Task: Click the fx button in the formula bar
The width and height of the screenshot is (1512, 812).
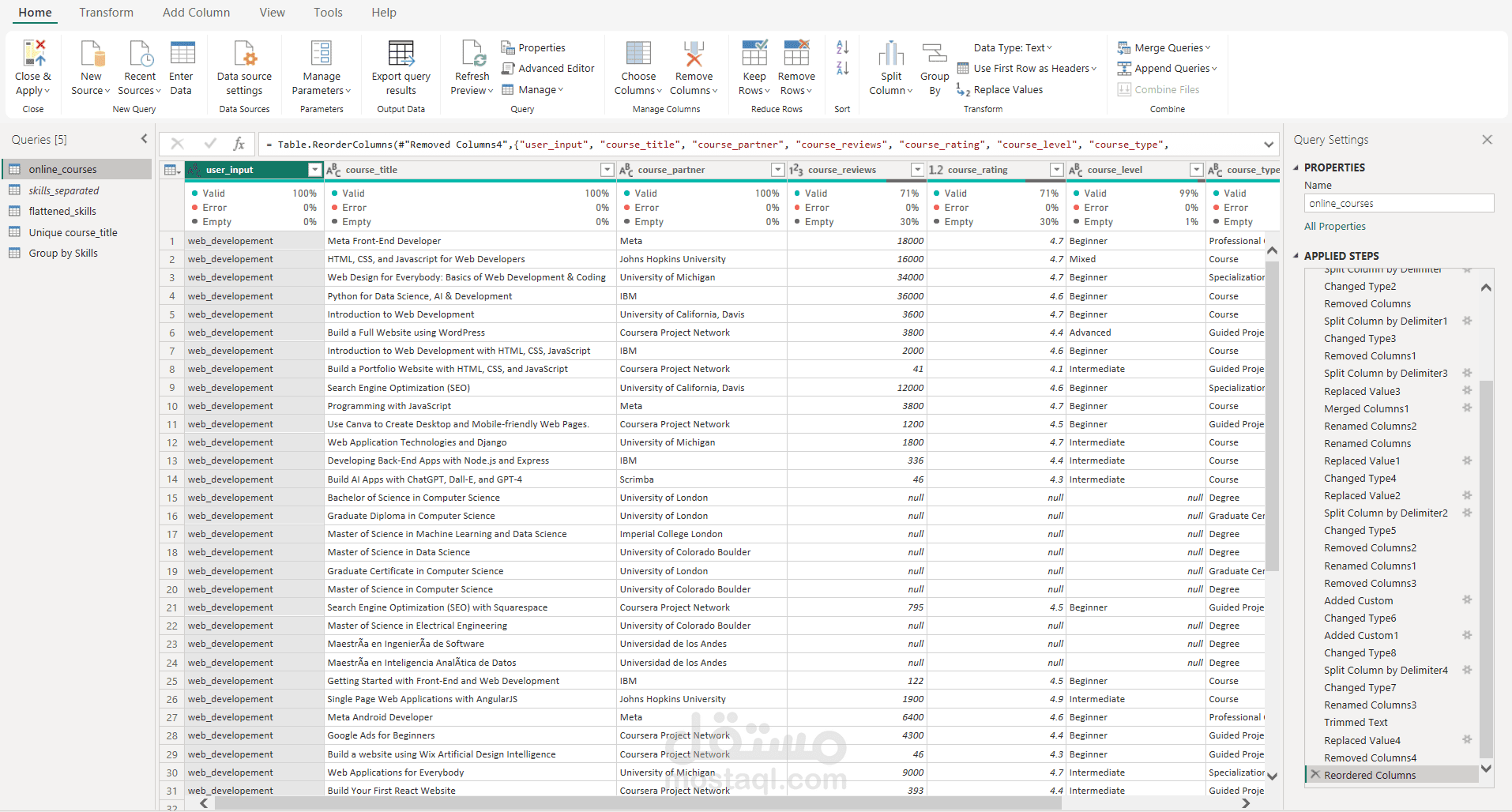Action: (x=239, y=144)
